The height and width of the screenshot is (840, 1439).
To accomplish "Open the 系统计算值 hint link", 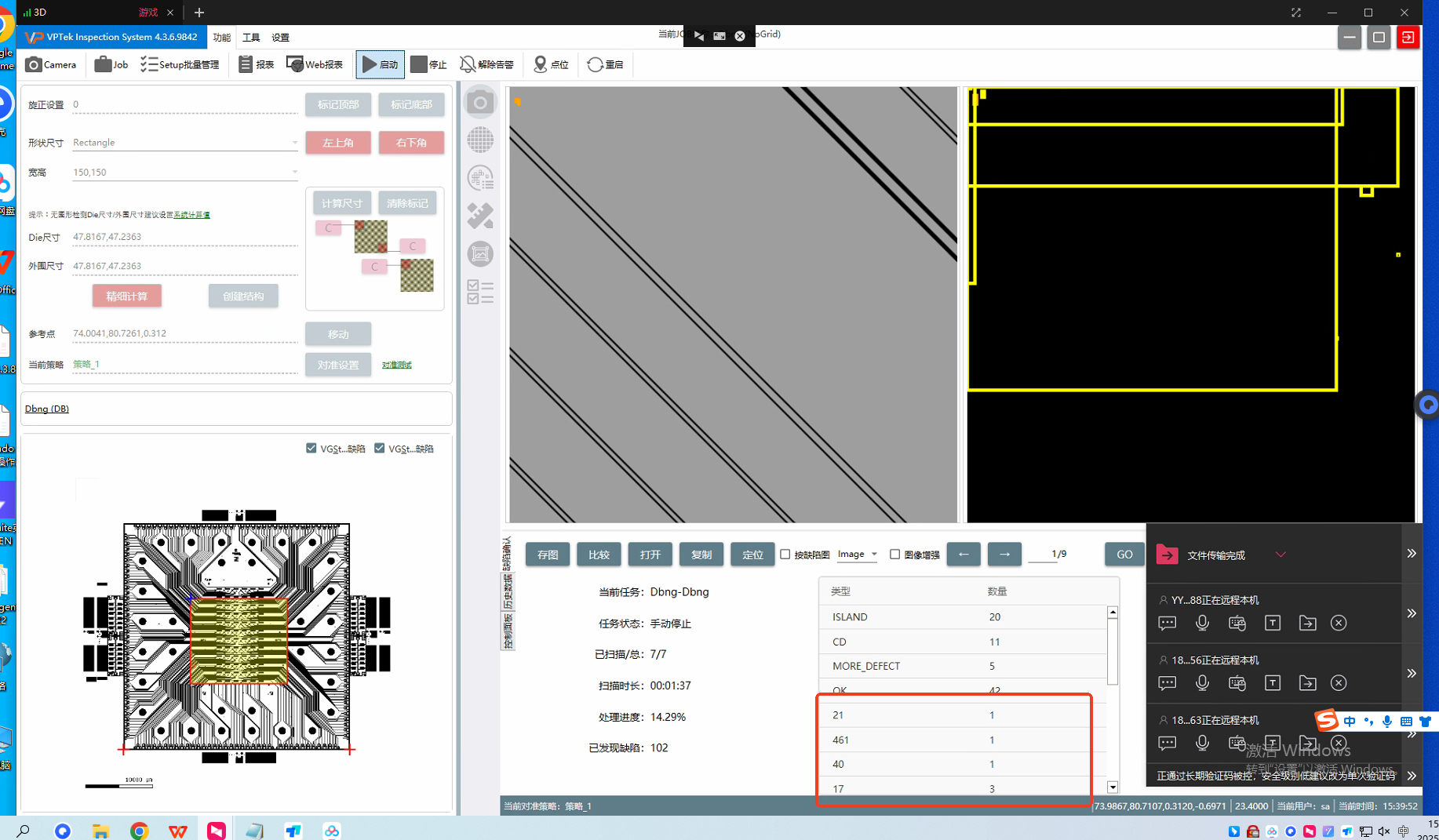I will [192, 214].
